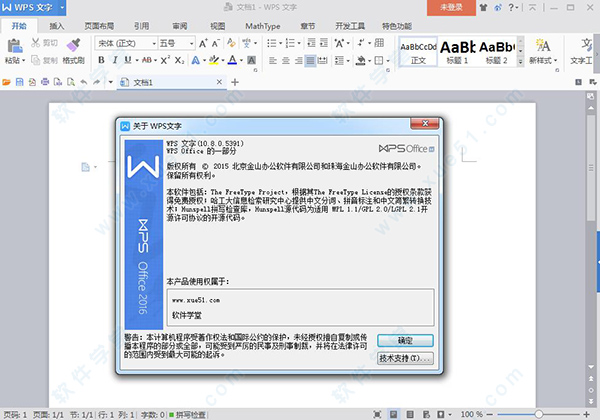Click the open folder icon in quick toolbar
Image resolution: width=600 pixels, height=420 pixels.
tap(6, 82)
